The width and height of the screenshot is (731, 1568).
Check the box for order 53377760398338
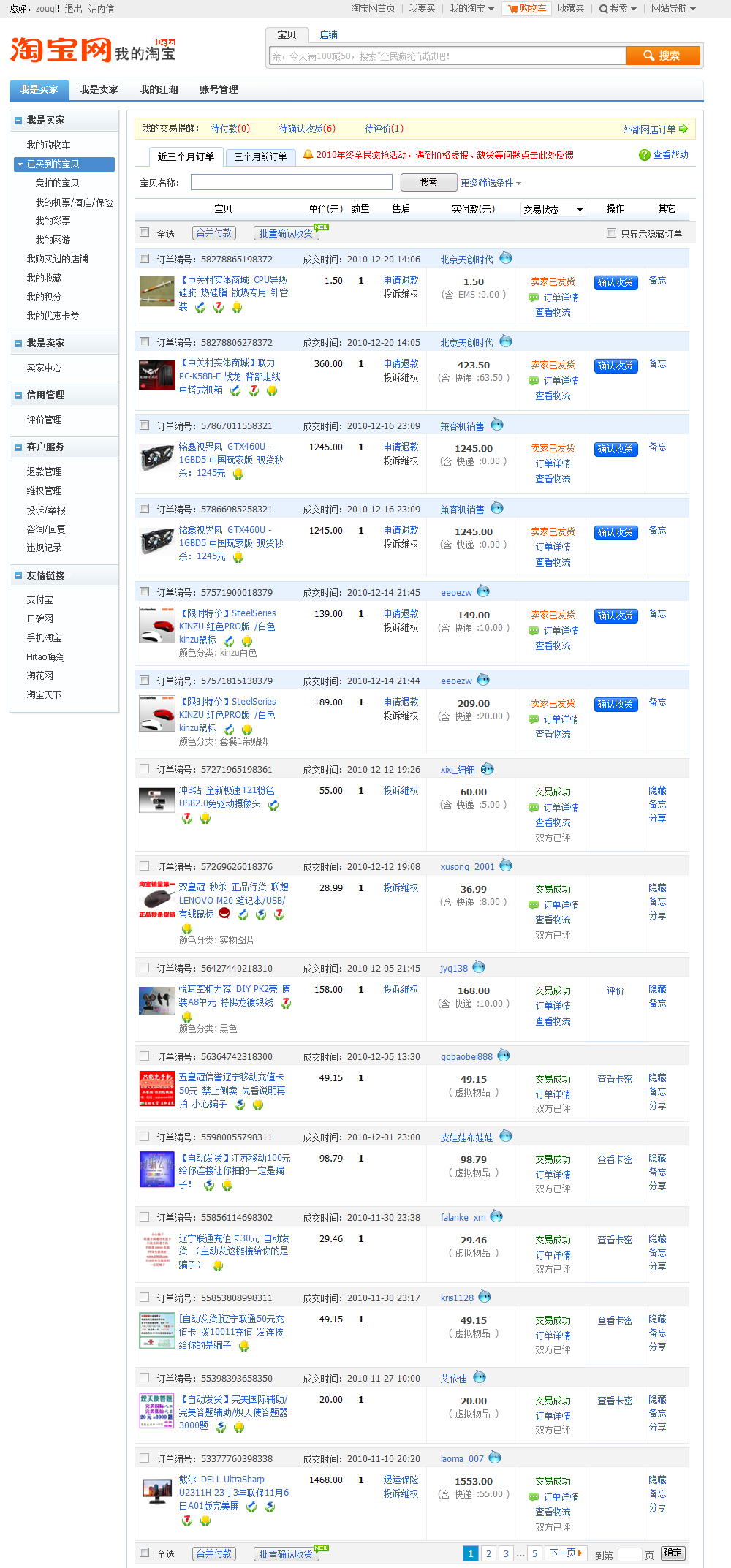click(145, 1458)
